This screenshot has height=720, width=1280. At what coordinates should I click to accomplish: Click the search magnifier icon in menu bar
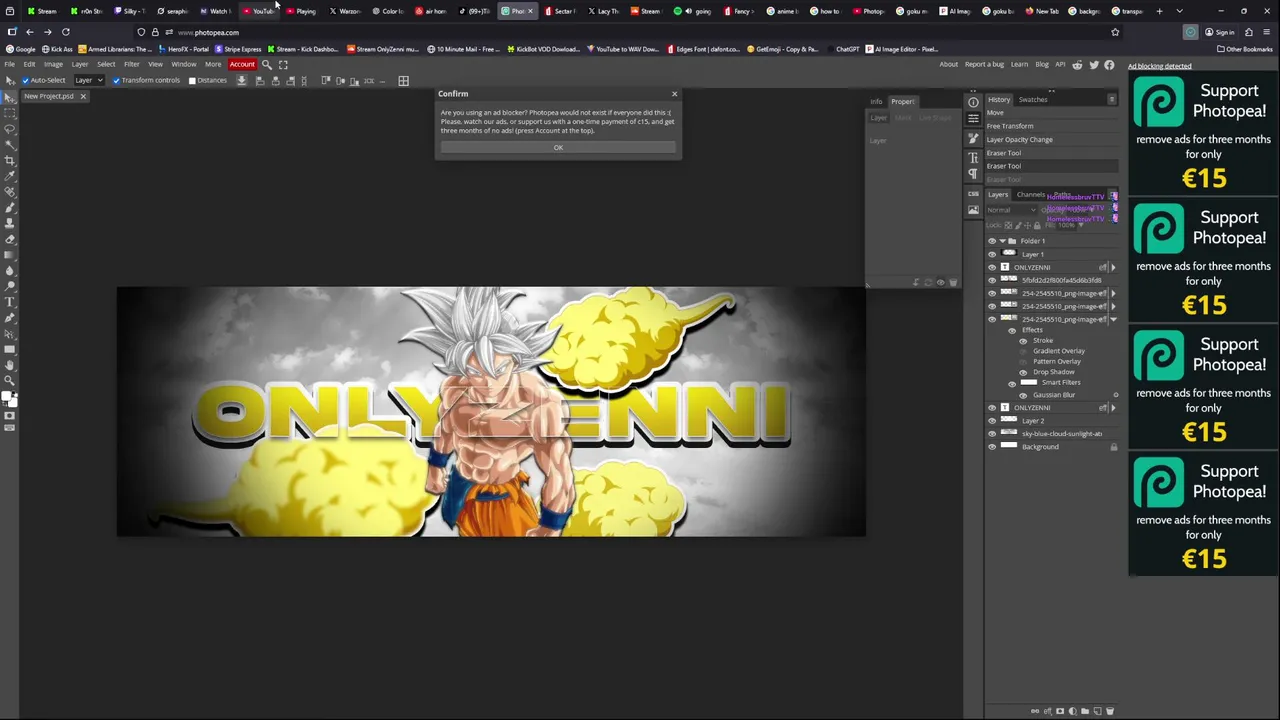pos(267,64)
